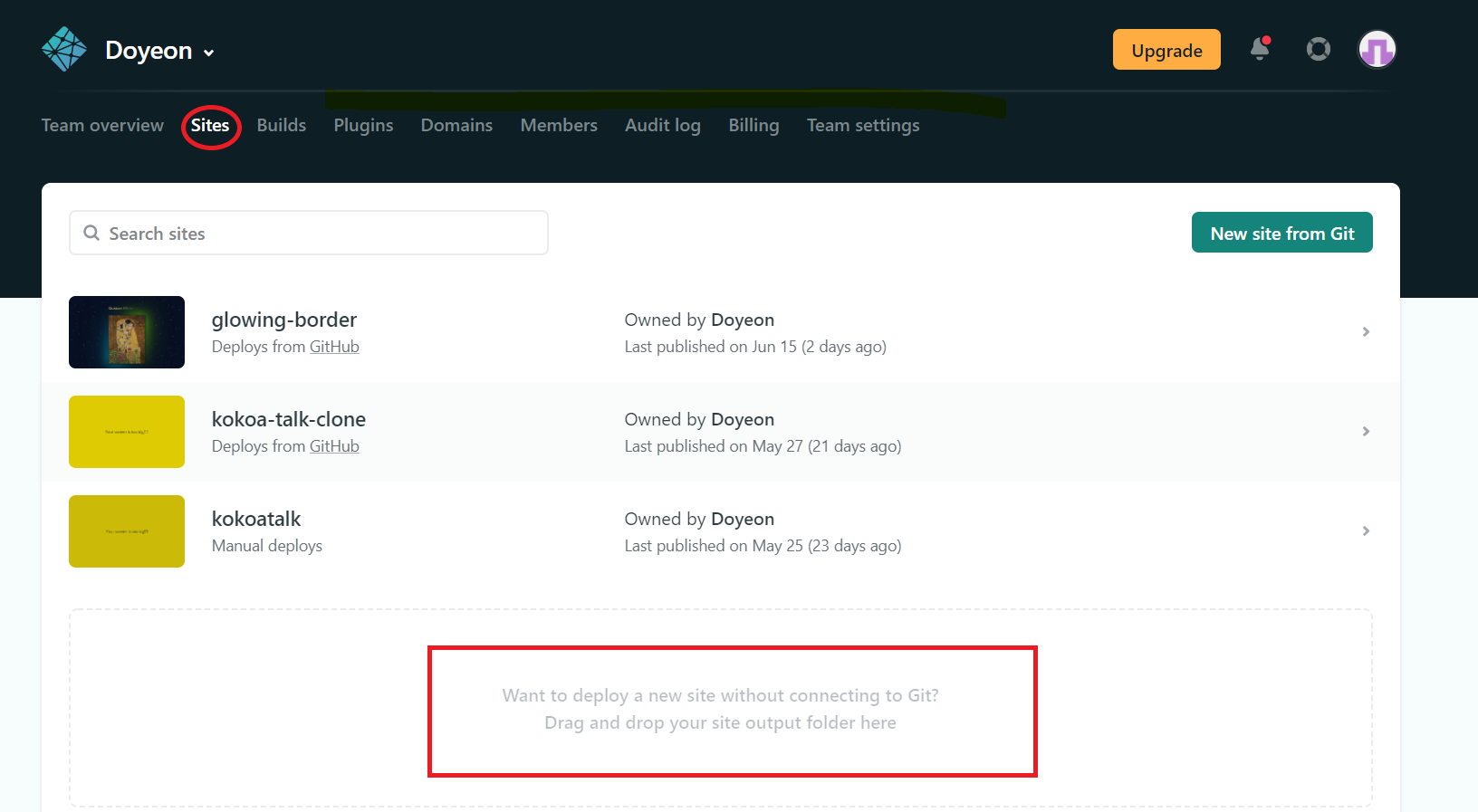Click 'Last published on Jun 15 (2 days ago)'

coord(755,347)
